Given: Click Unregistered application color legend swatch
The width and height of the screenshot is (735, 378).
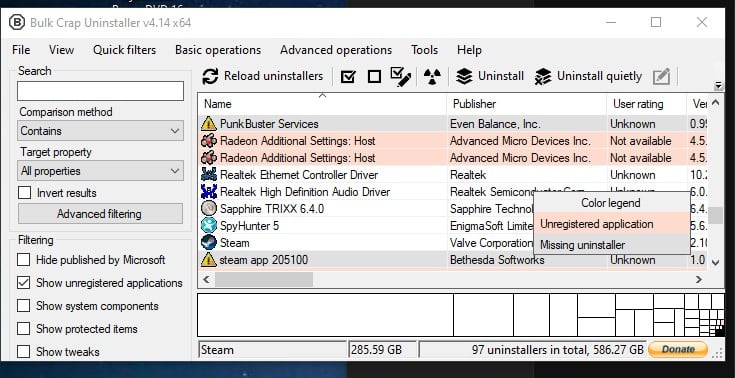Looking at the screenshot, I should tap(612, 224).
